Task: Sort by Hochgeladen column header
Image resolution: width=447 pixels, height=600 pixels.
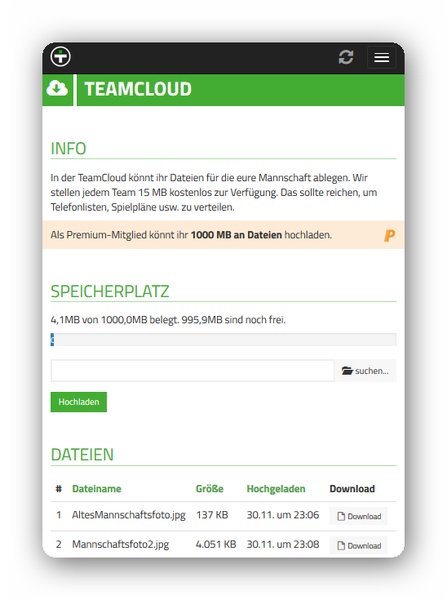Action: click(276, 489)
